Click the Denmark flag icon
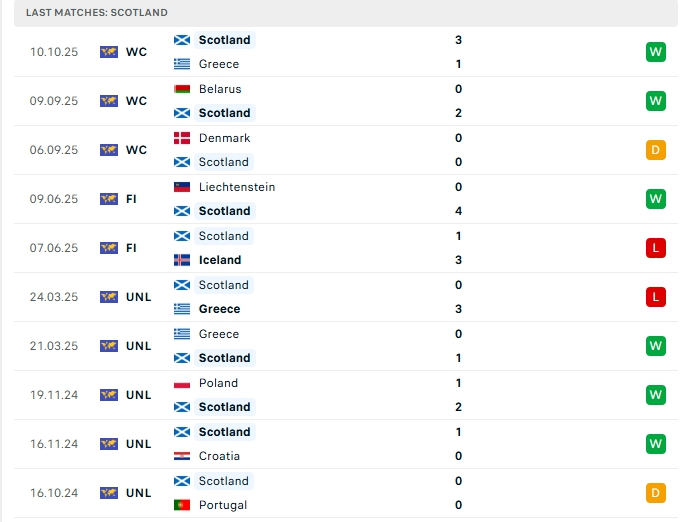Screen dimensions: 690x522 pyautogui.click(x=182, y=138)
